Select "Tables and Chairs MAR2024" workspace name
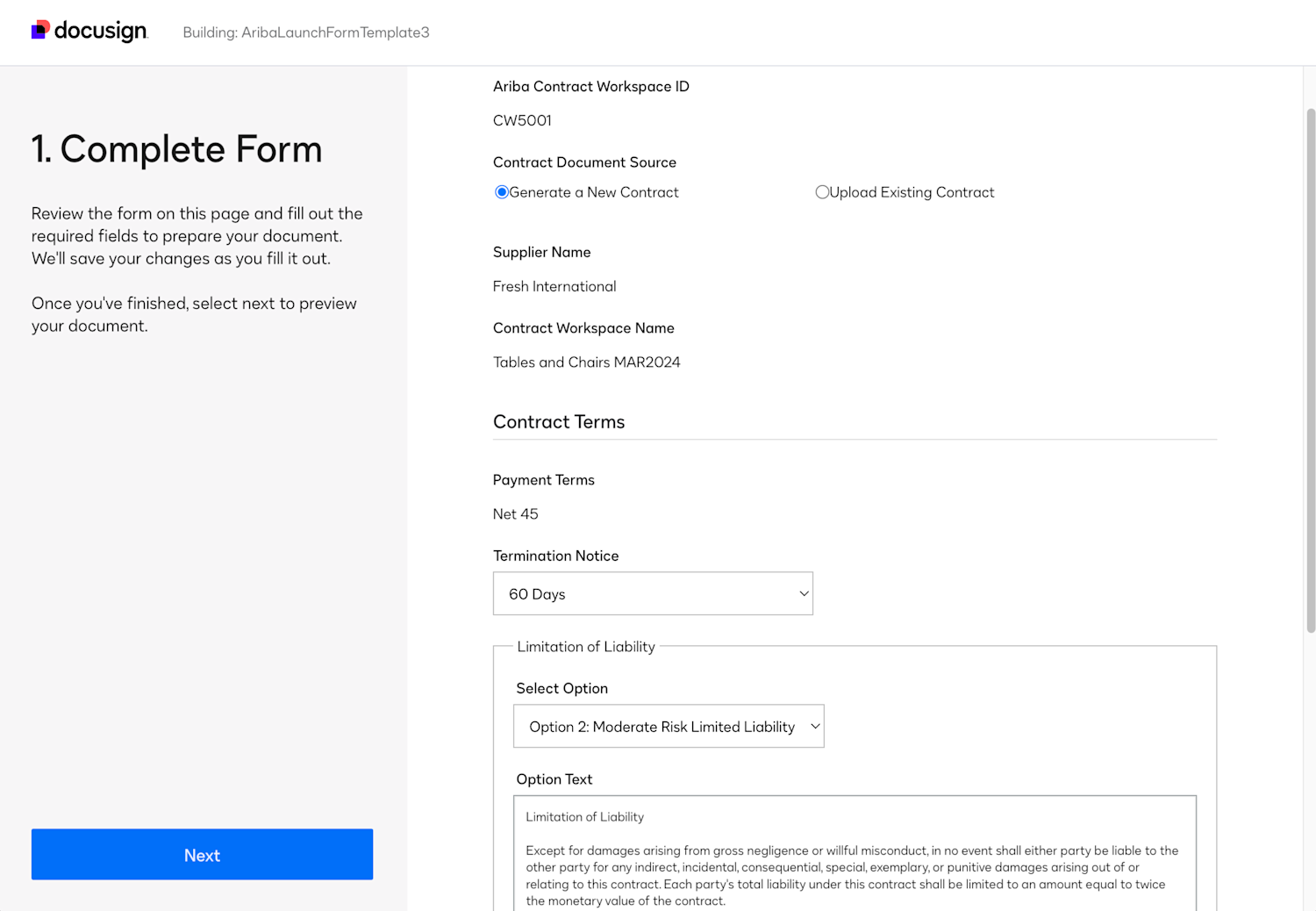The width and height of the screenshot is (1316, 911). pyautogui.click(x=586, y=362)
